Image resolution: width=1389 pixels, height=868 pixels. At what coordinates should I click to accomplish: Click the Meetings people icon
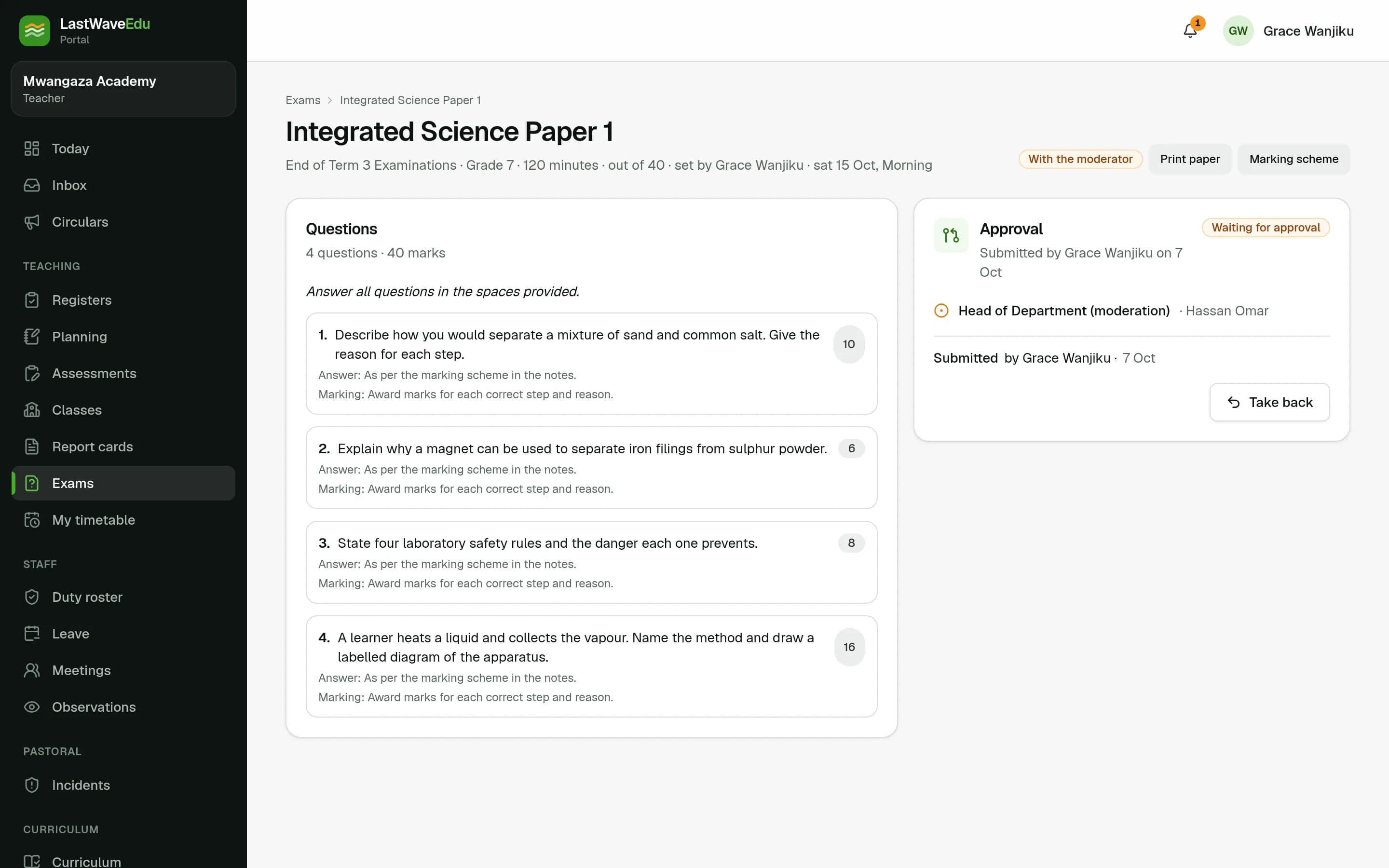click(x=31, y=670)
